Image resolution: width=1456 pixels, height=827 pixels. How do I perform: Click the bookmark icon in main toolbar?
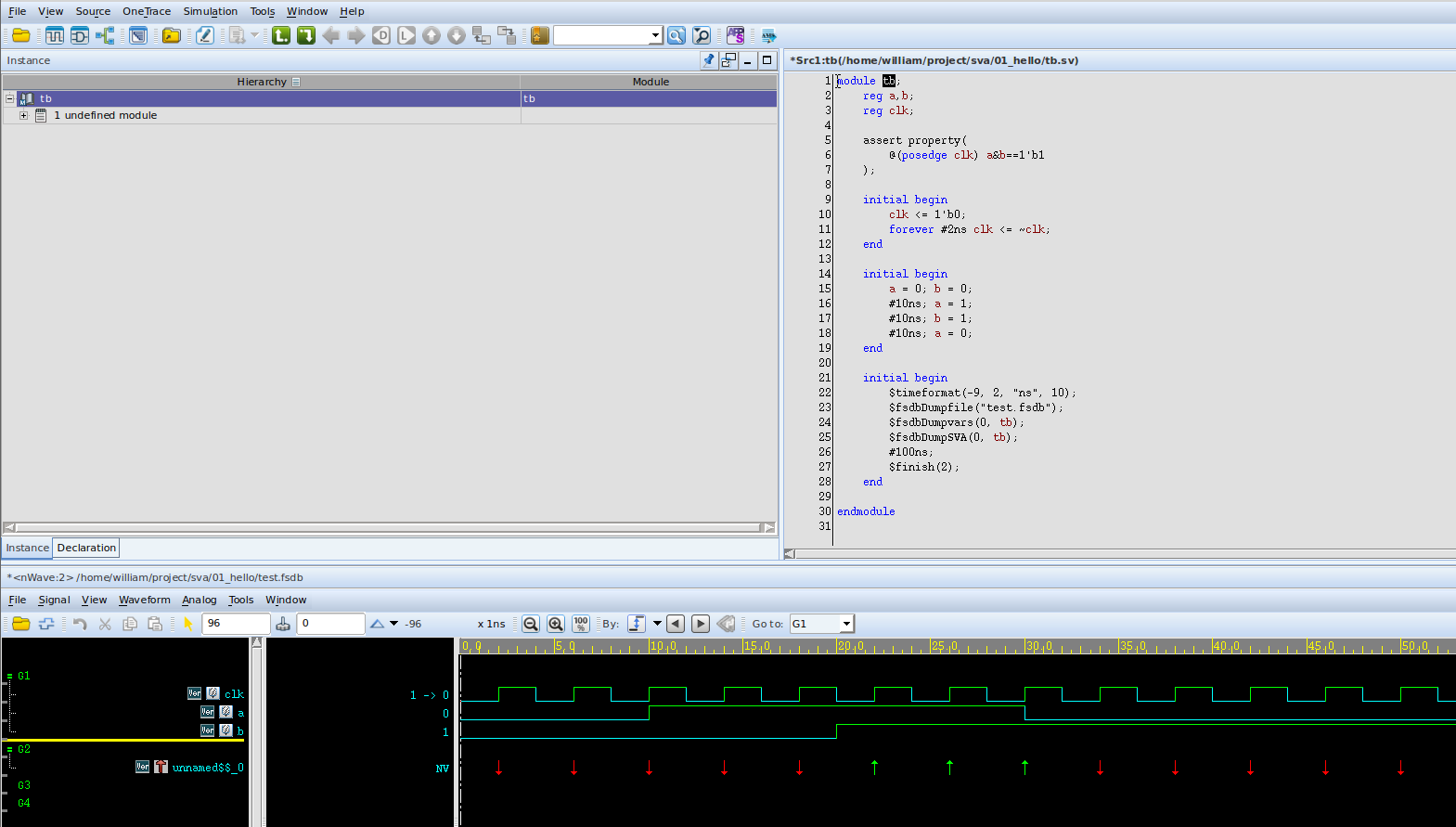540,35
